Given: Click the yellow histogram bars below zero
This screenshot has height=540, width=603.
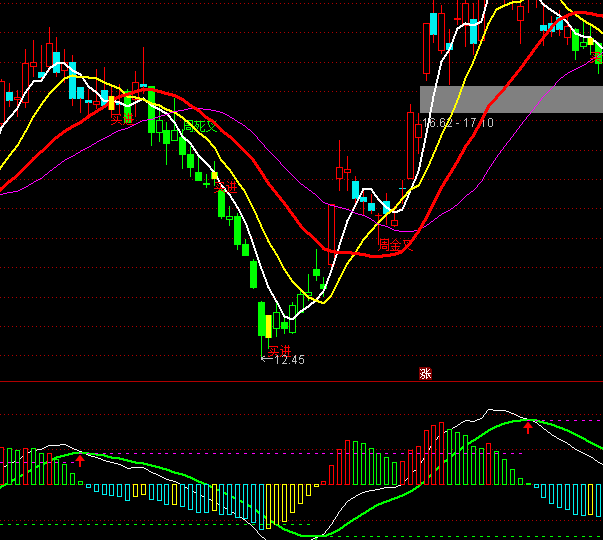Looking at the screenshot, I should 185,497.
